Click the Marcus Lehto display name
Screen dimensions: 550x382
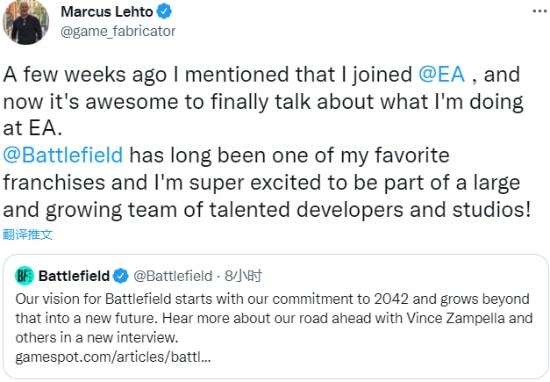107,12
